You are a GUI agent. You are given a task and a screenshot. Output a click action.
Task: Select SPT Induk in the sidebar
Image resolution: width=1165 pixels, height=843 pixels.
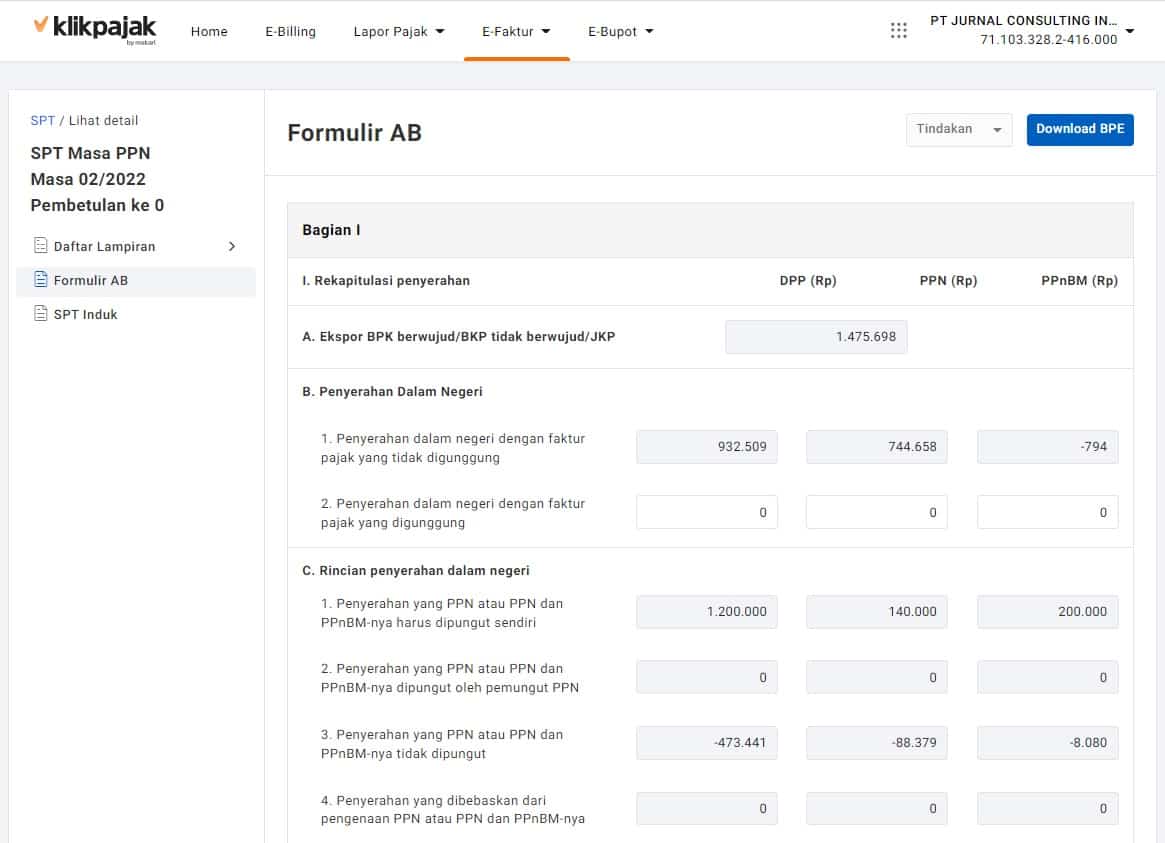[85, 314]
